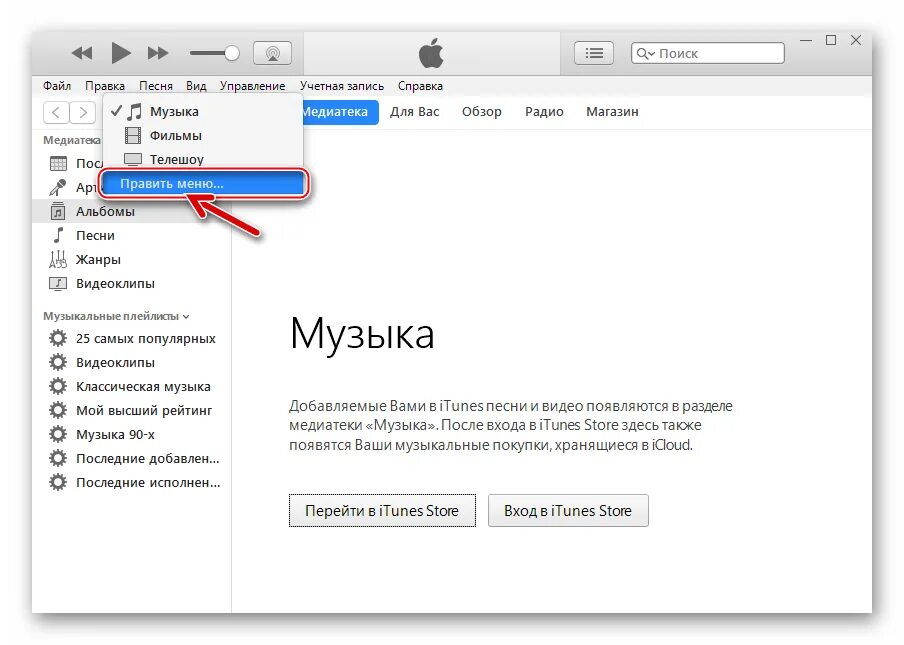This screenshot has height=645, width=904.
Task: Open the Классическая музыка playlist
Action: click(131, 387)
